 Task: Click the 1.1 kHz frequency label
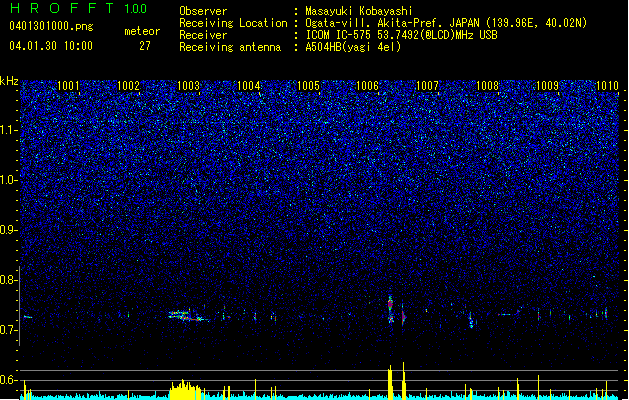click(9, 130)
